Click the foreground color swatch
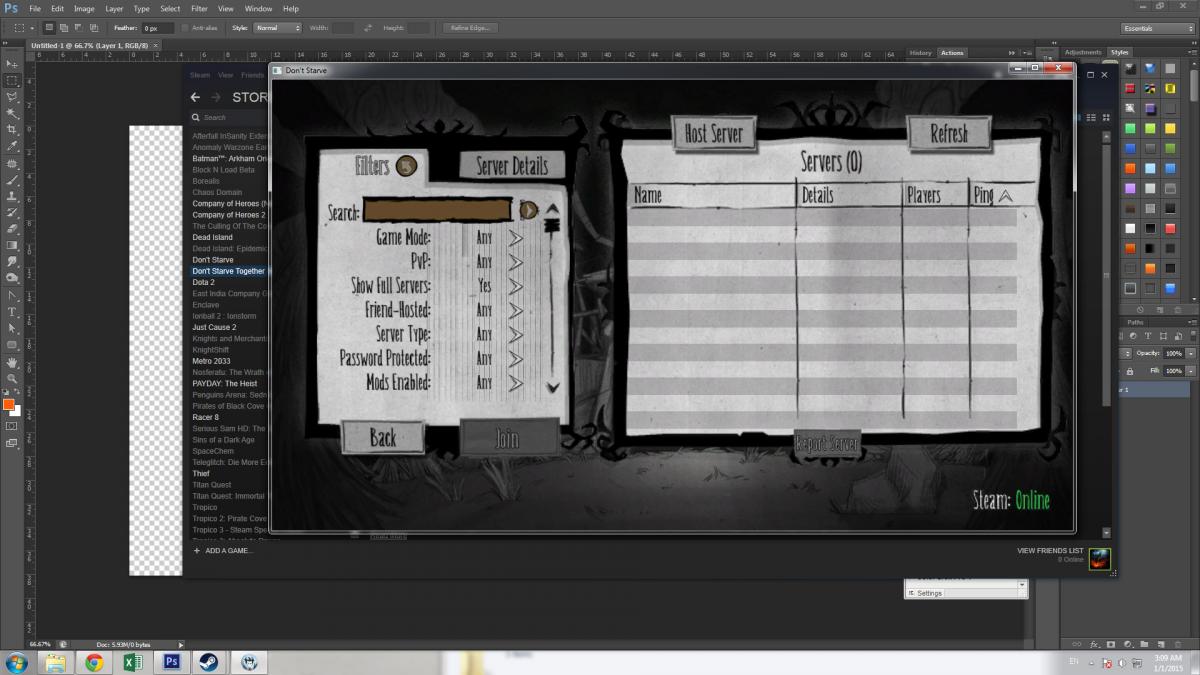Screen dimensions: 1200x675 tap(9, 405)
